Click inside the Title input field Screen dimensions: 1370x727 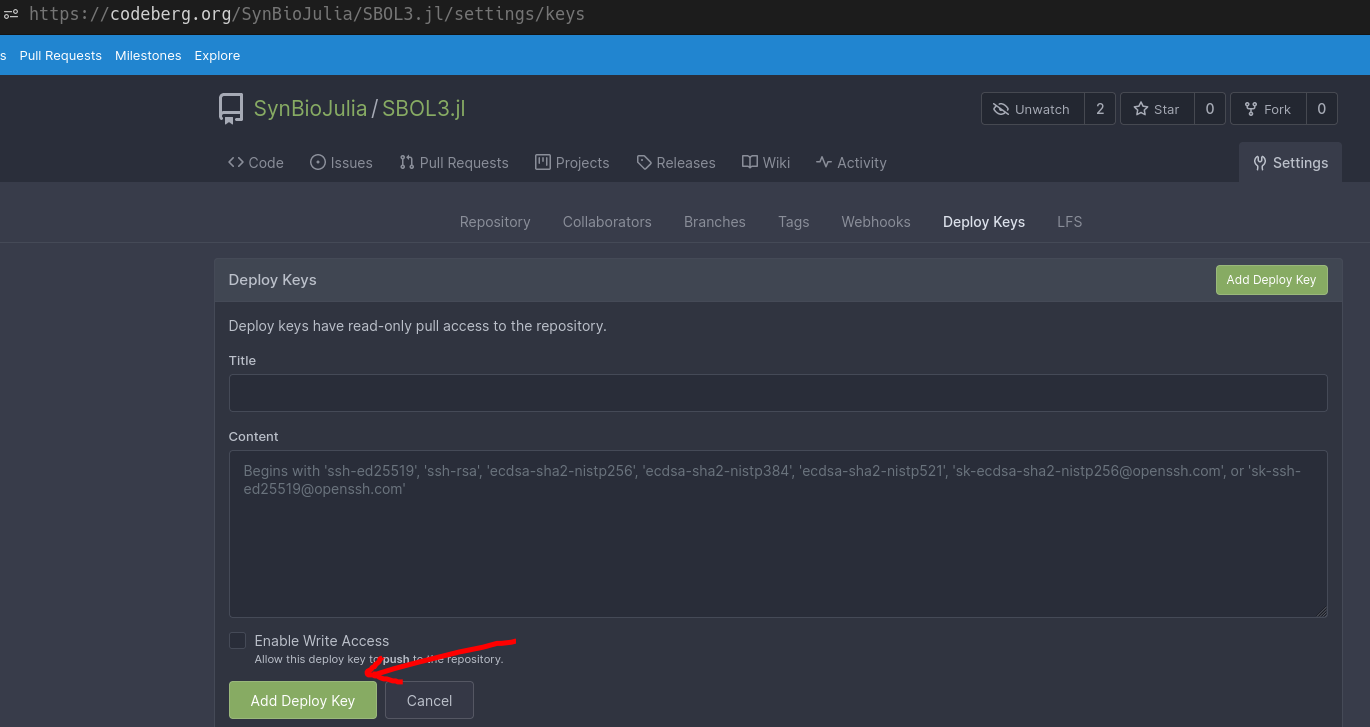(778, 392)
